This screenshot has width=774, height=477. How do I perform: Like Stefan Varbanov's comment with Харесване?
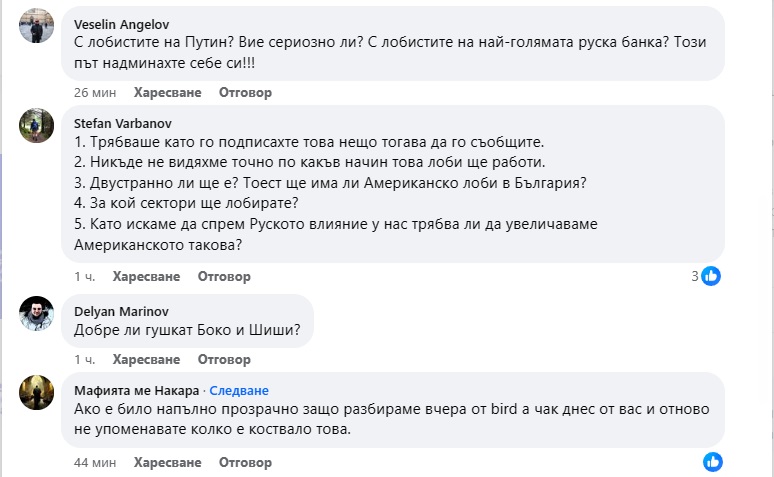click(x=146, y=276)
